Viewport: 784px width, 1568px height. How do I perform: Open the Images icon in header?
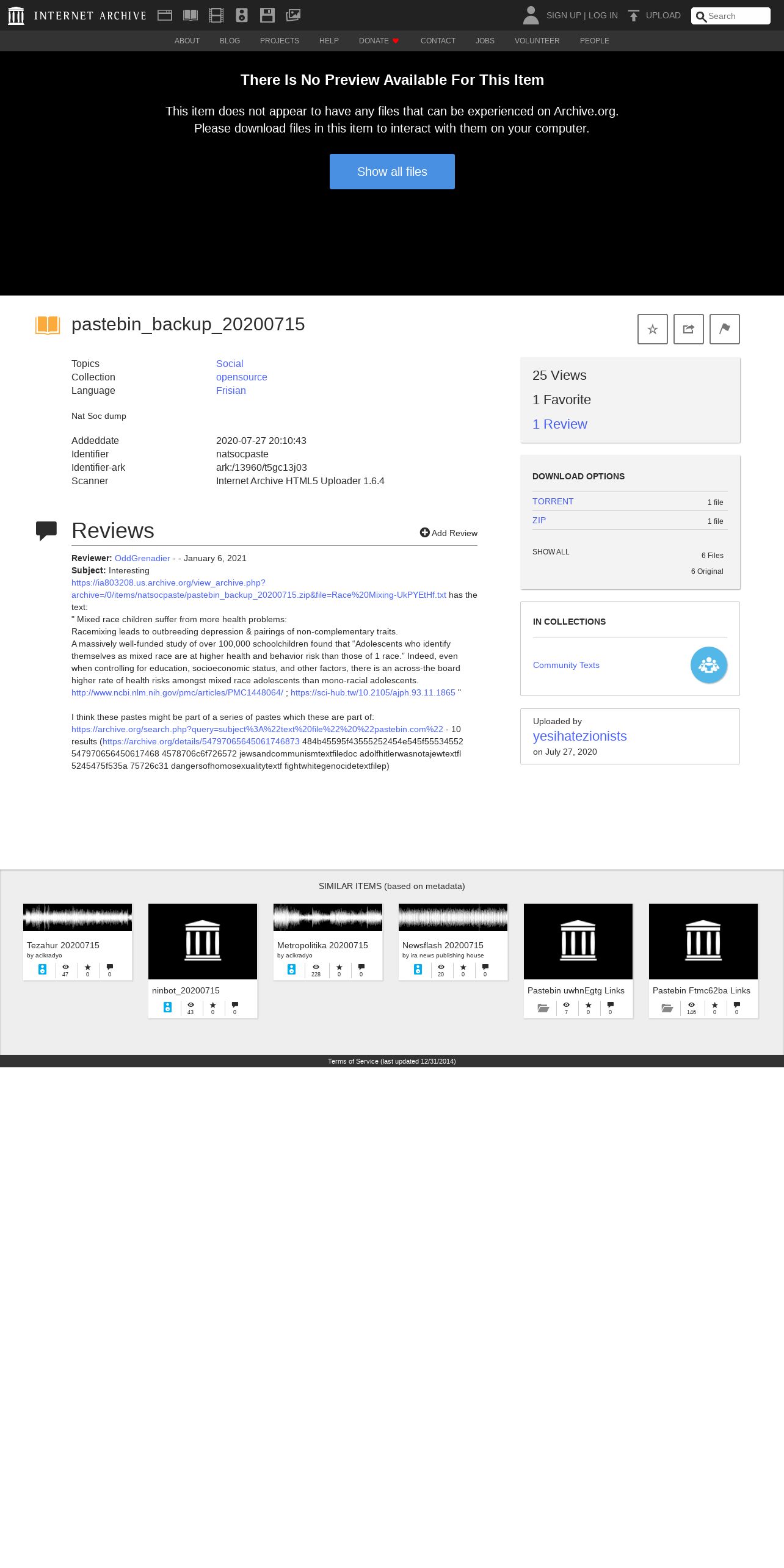[293, 15]
